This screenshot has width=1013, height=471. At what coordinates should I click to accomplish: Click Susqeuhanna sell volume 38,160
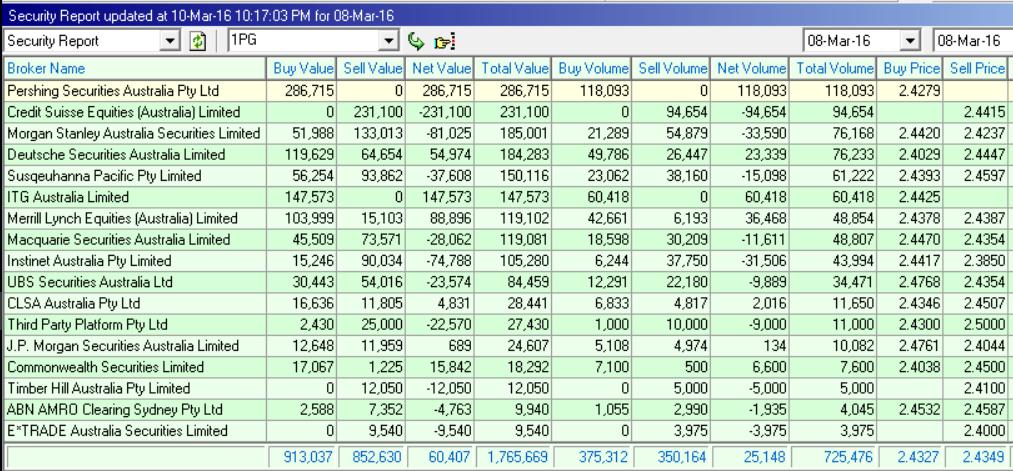click(670, 176)
